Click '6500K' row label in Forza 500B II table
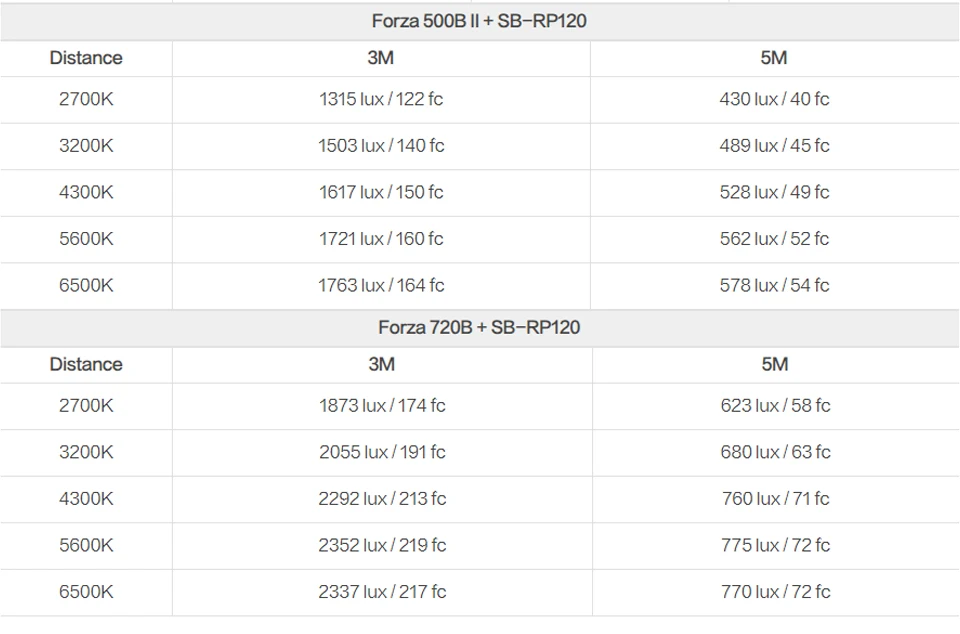The width and height of the screenshot is (960, 634). [86, 285]
